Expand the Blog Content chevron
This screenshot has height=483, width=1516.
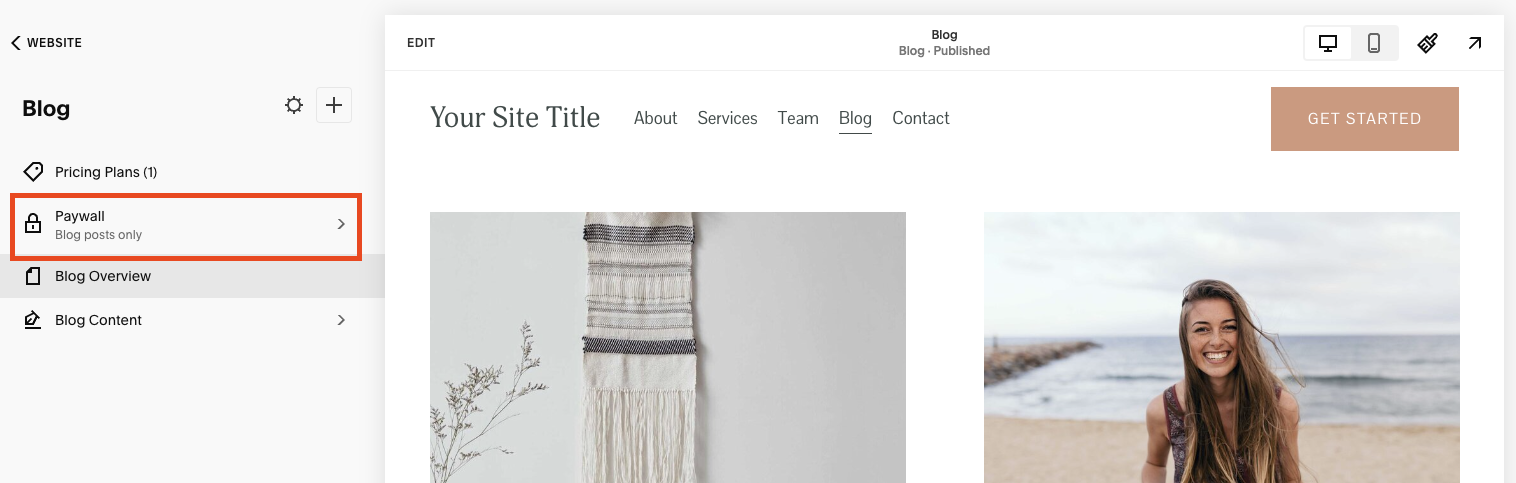pos(341,320)
